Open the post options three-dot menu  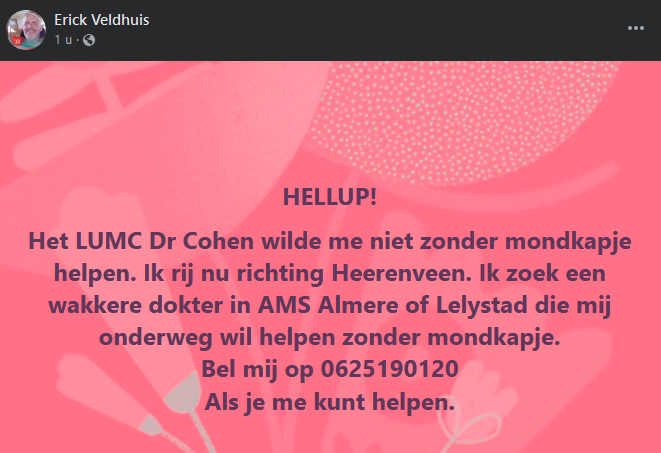pyautogui.click(x=636, y=28)
